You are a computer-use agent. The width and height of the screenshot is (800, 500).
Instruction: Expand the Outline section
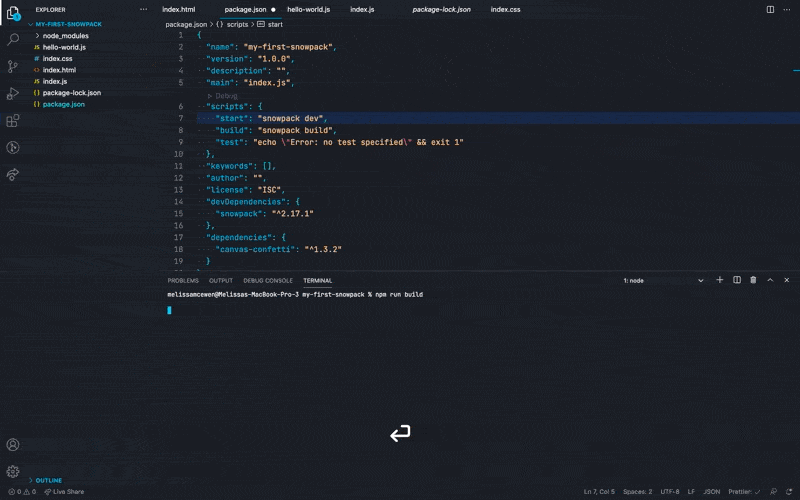click(48, 480)
